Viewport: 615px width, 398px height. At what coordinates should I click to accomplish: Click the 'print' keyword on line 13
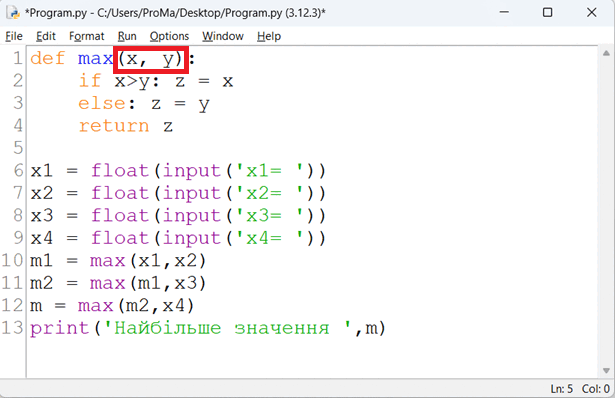pos(60,328)
